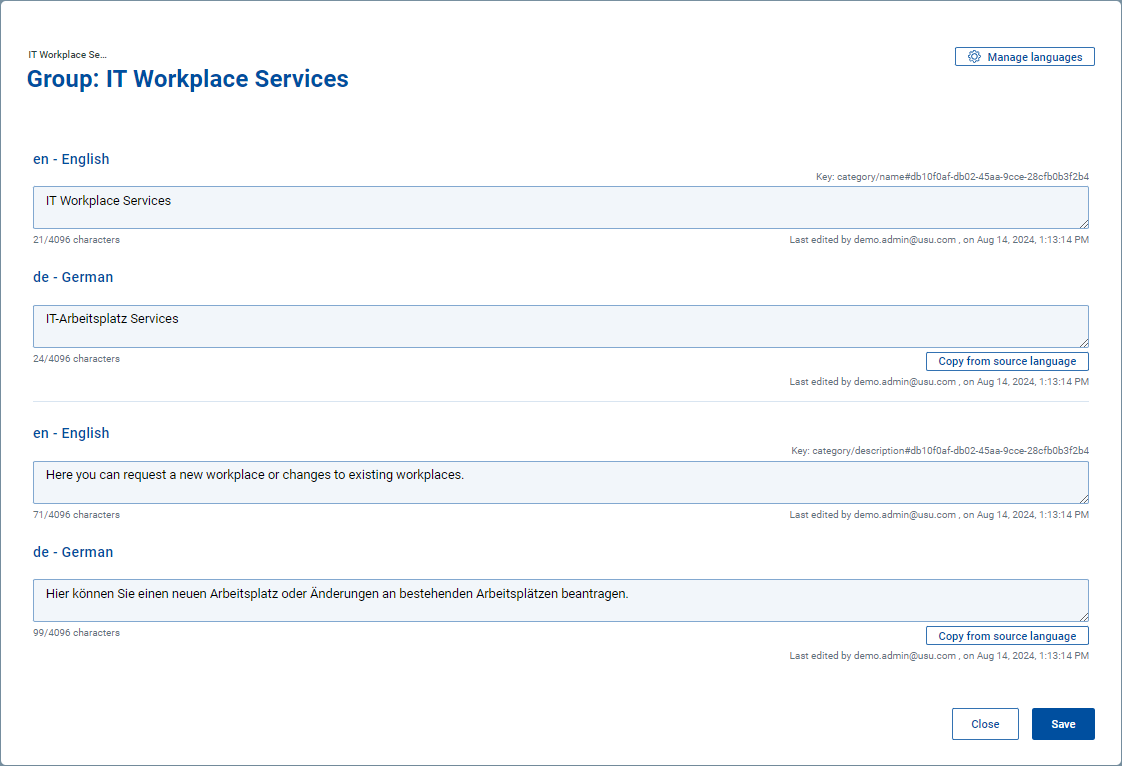Click the gear icon in Manage languages
Image resolution: width=1122 pixels, height=766 pixels.
coord(974,57)
